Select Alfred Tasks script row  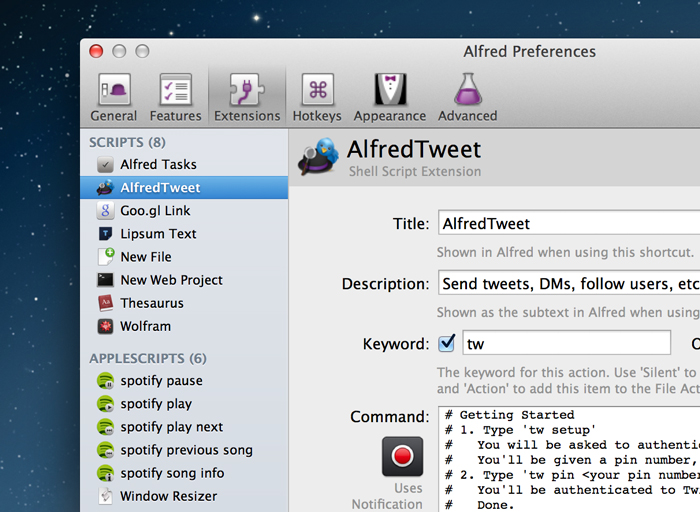pyautogui.click(x=184, y=164)
